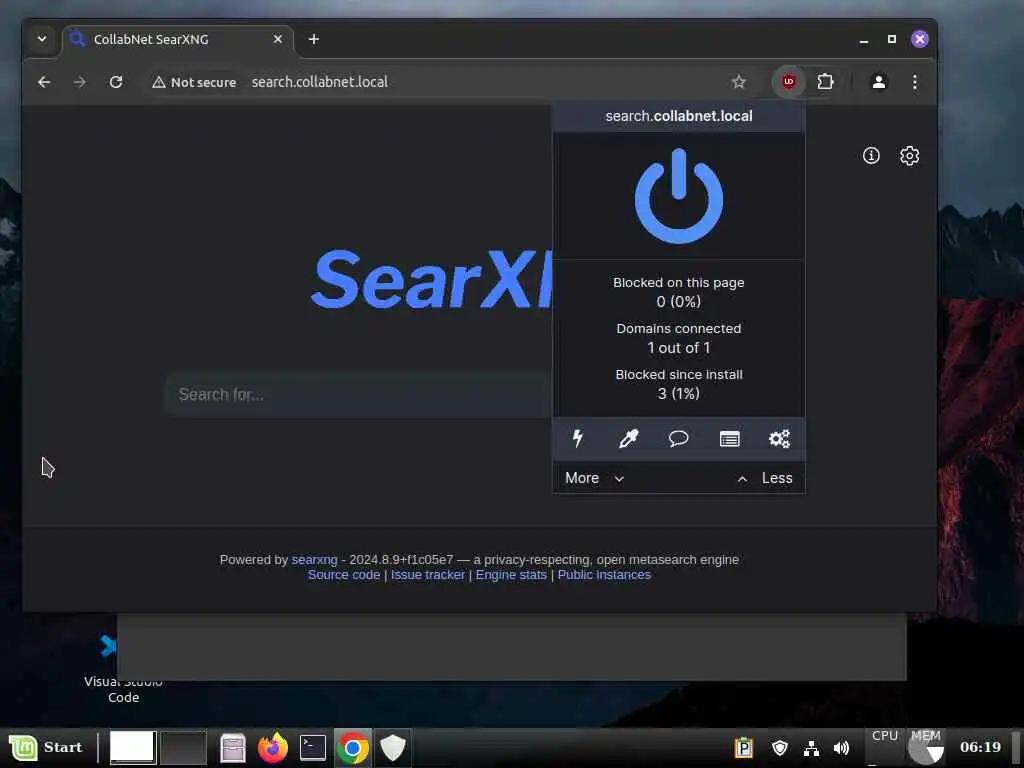Image resolution: width=1024 pixels, height=768 pixels.
Task: Open Chrome three-dot menu
Action: tap(914, 82)
